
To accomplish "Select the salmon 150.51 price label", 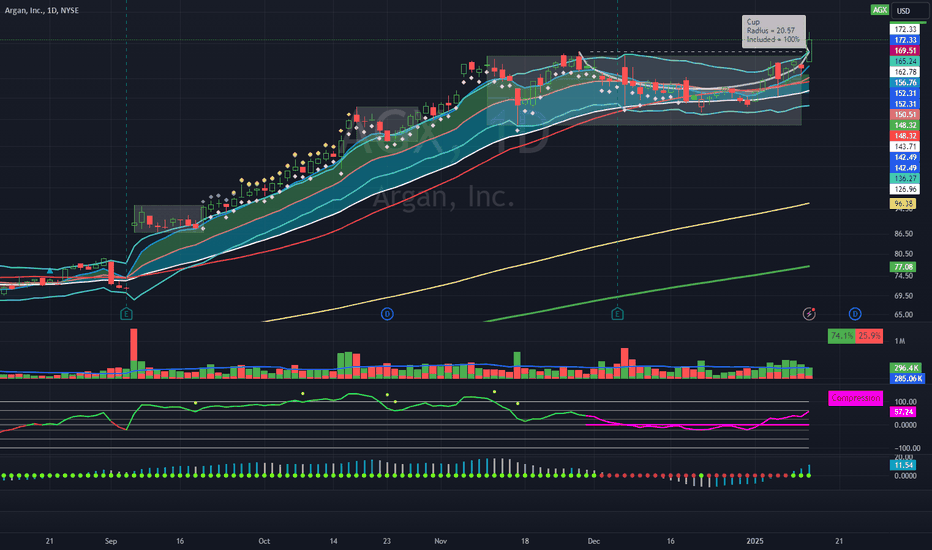I will [905, 114].
